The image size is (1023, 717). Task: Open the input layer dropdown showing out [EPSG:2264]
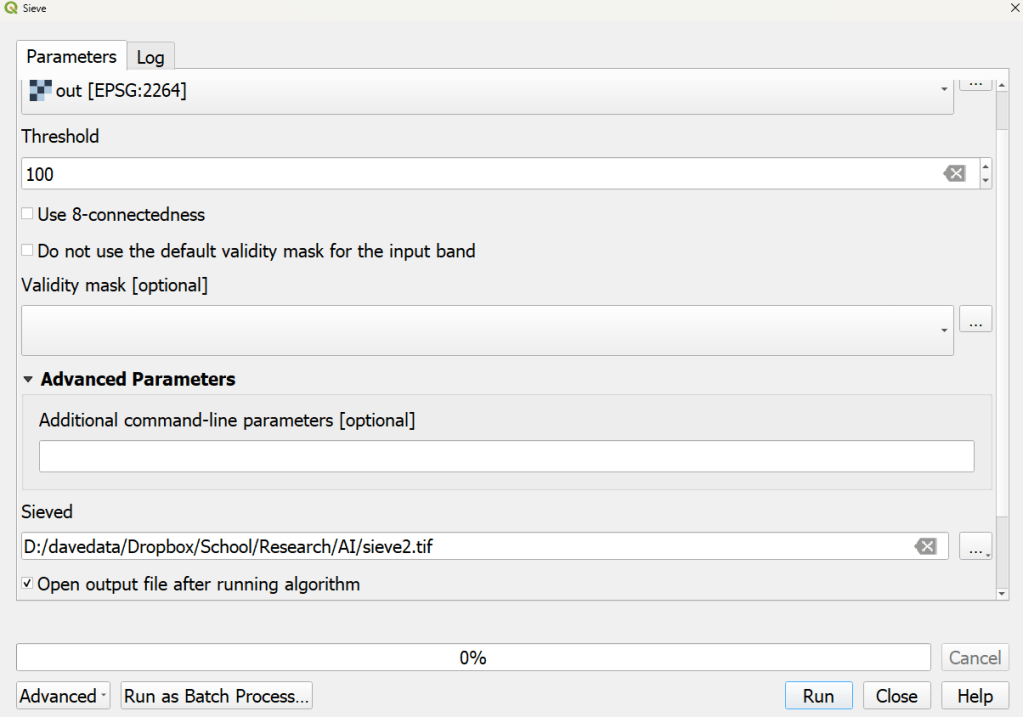(x=486, y=91)
